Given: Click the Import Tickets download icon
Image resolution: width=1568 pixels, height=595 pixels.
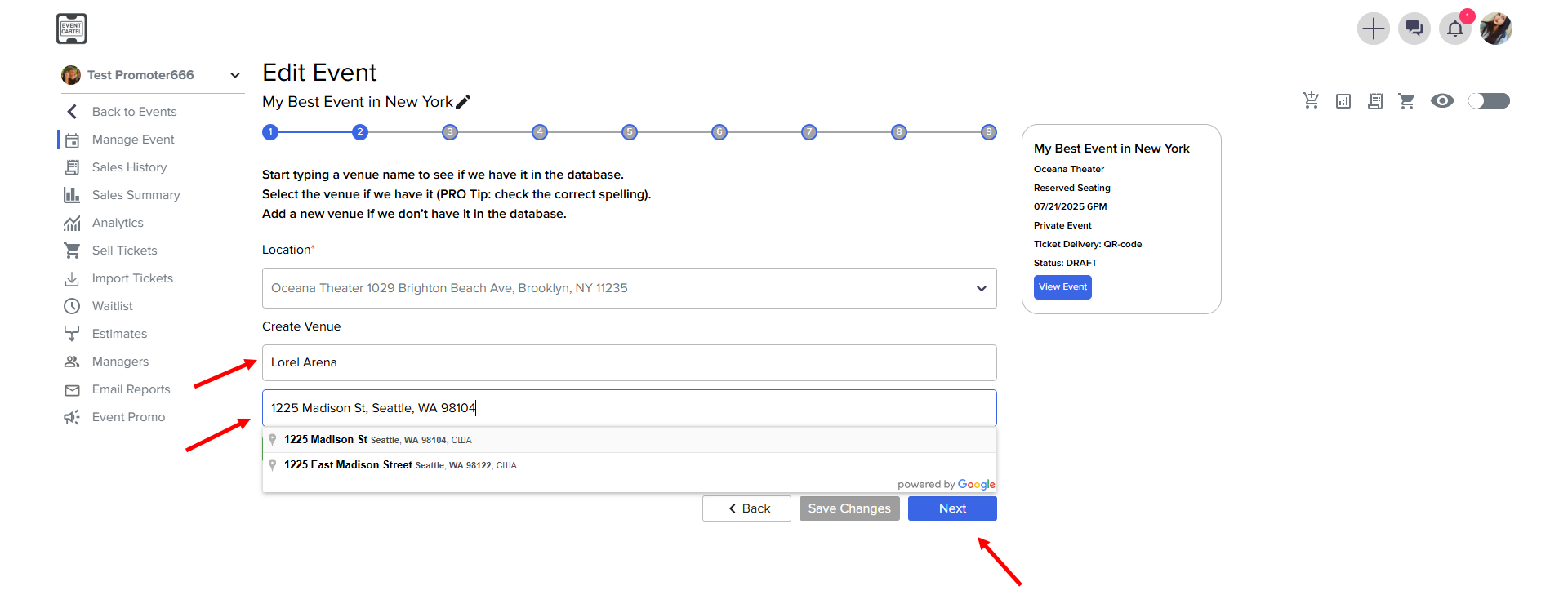Looking at the screenshot, I should pyautogui.click(x=72, y=278).
